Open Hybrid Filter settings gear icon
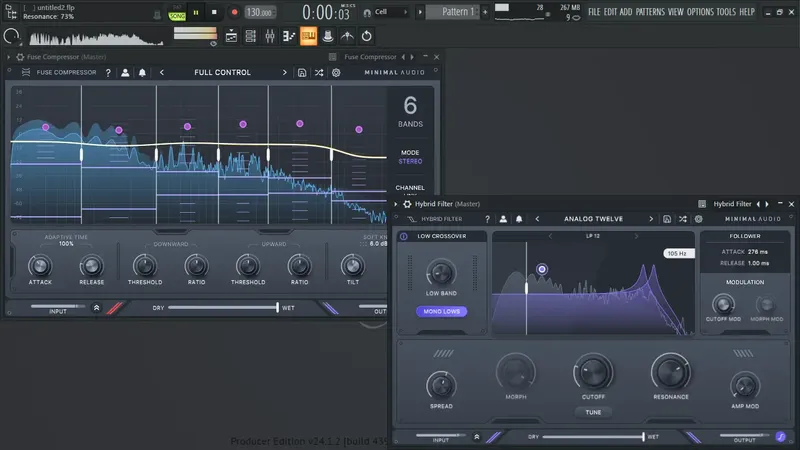The width and height of the screenshot is (800, 450). coord(699,219)
